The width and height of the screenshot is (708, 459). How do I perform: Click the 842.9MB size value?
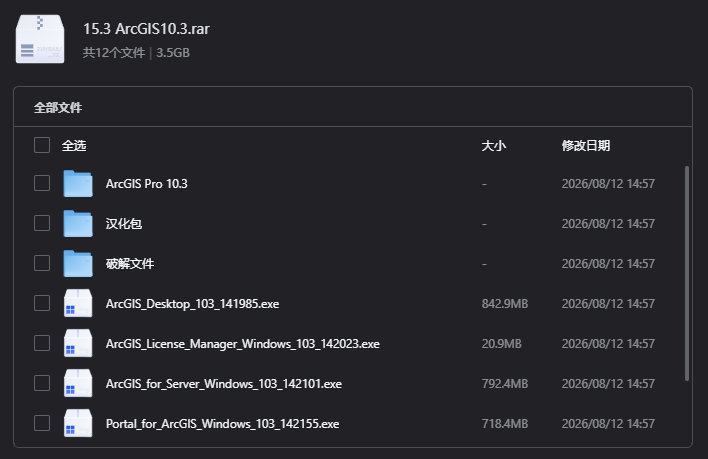tap(505, 304)
